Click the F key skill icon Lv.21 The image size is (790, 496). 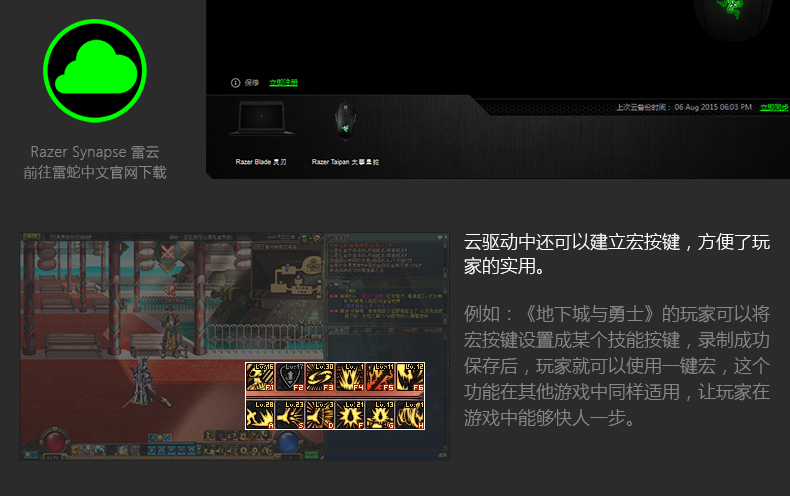pyautogui.click(x=350, y=414)
